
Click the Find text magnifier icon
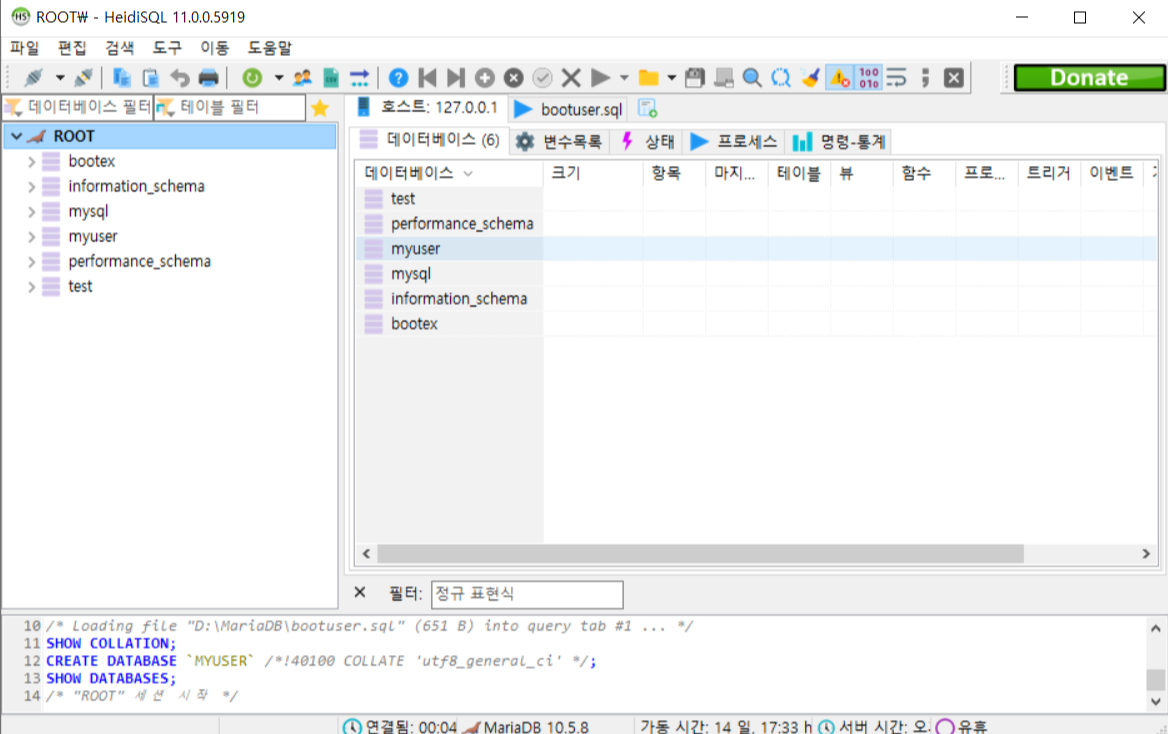pos(752,77)
